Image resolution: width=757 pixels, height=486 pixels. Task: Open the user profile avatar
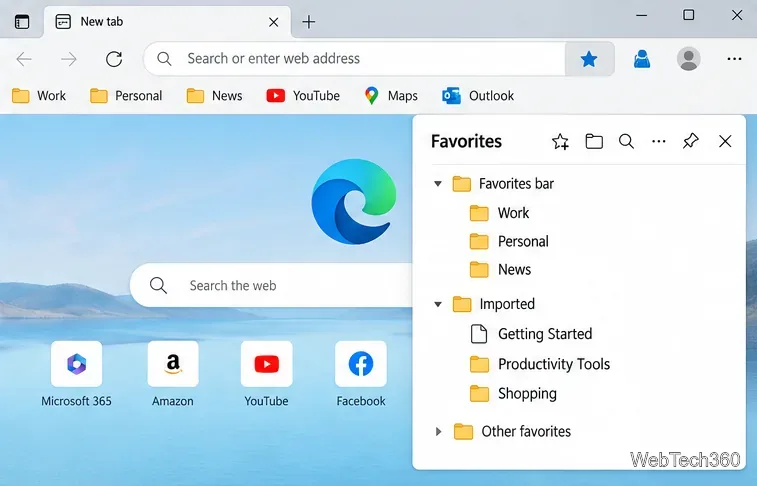pos(688,59)
